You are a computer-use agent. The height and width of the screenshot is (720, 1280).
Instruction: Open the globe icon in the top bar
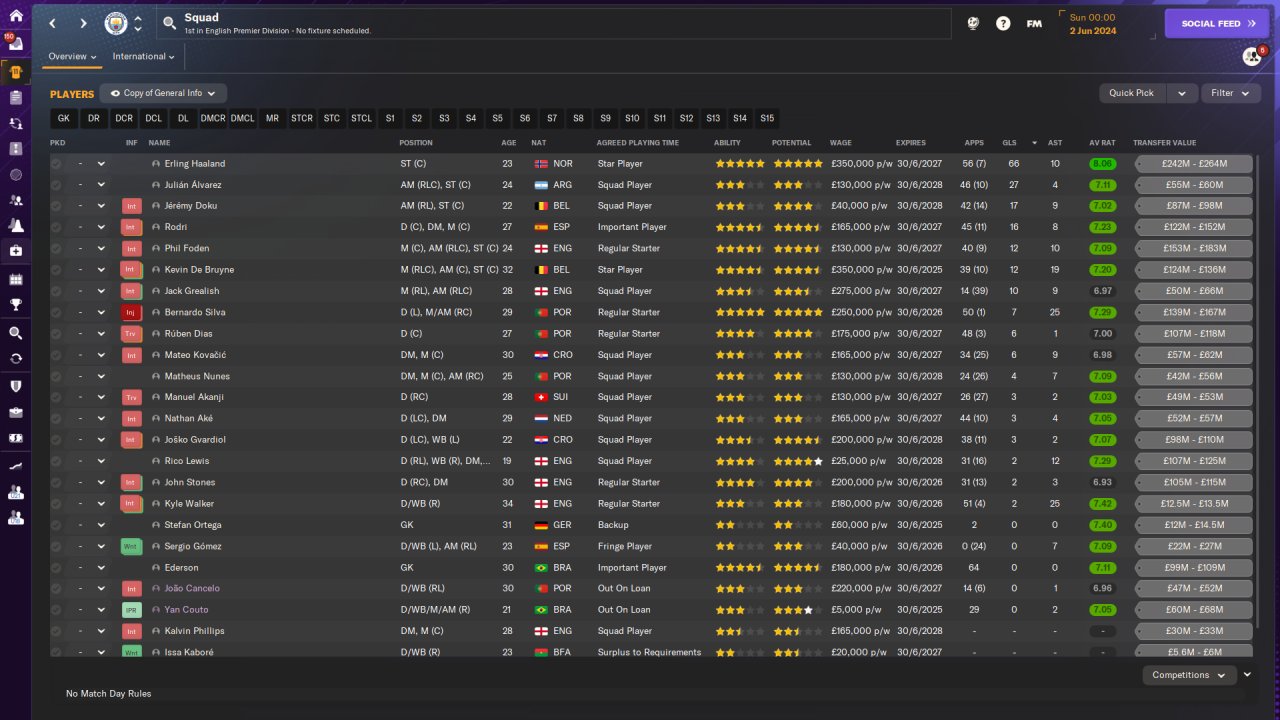[973, 23]
